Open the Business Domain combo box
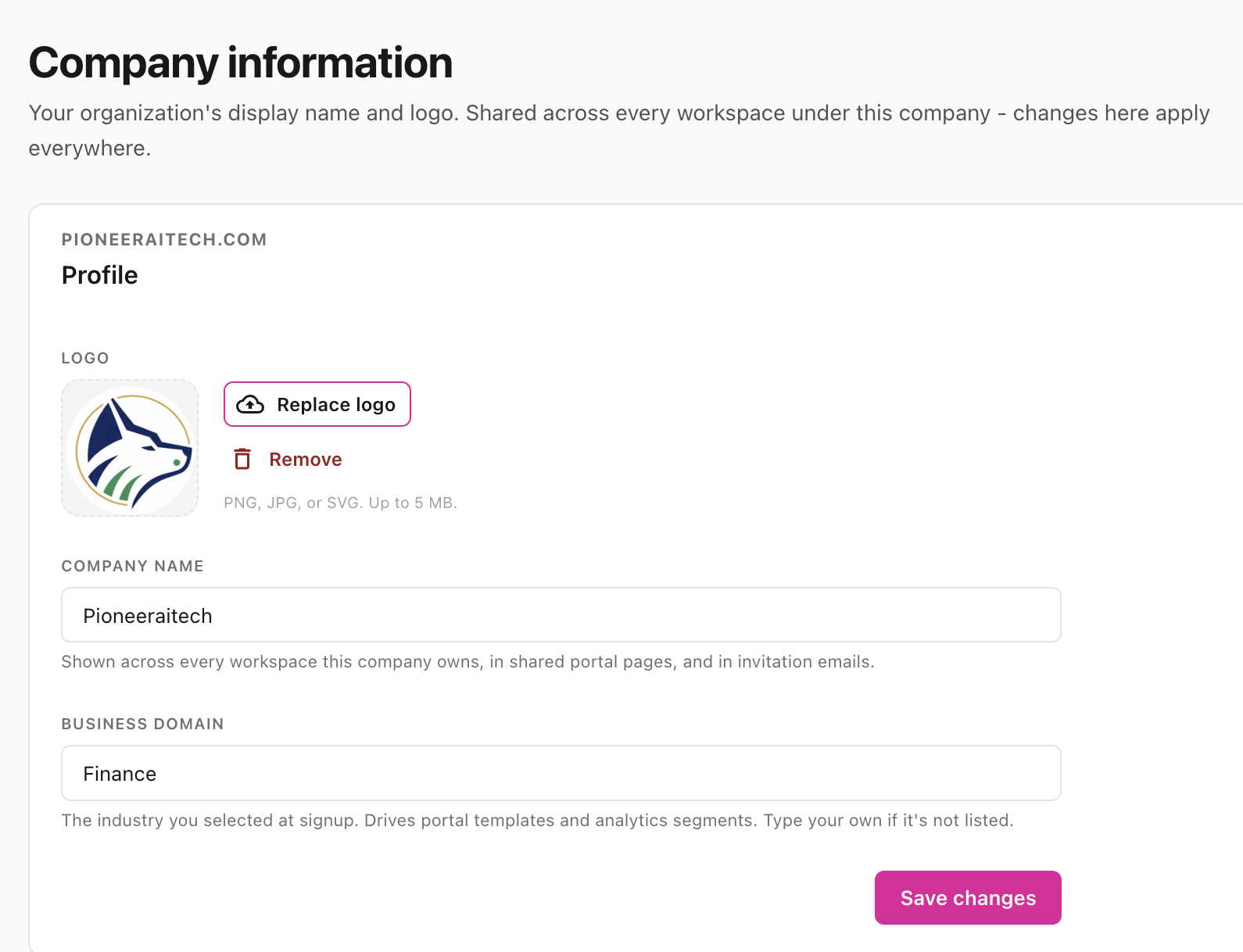Screen dimensions: 1243x952 point(561,773)
